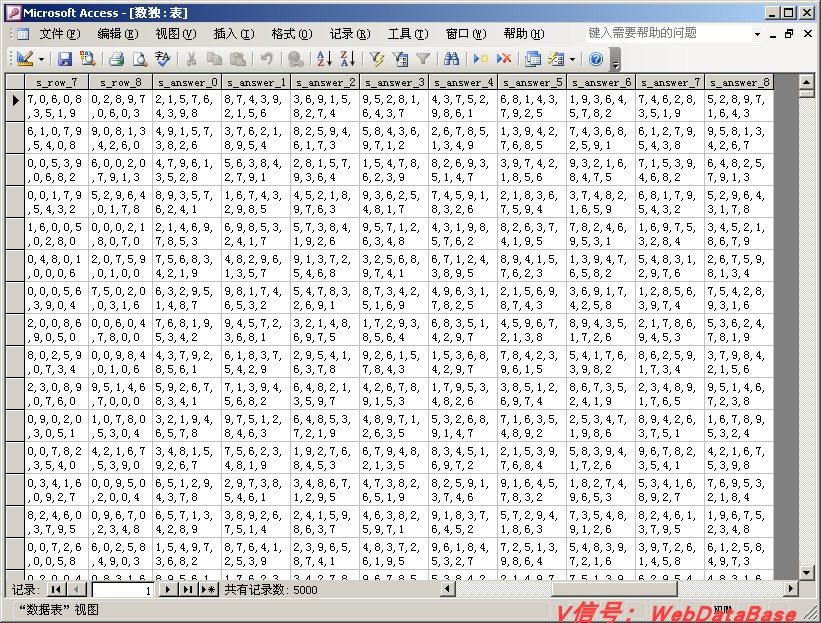This screenshot has width=821, height=623.
Task: Open the 视图(V) menu
Action: pyautogui.click(x=176, y=34)
